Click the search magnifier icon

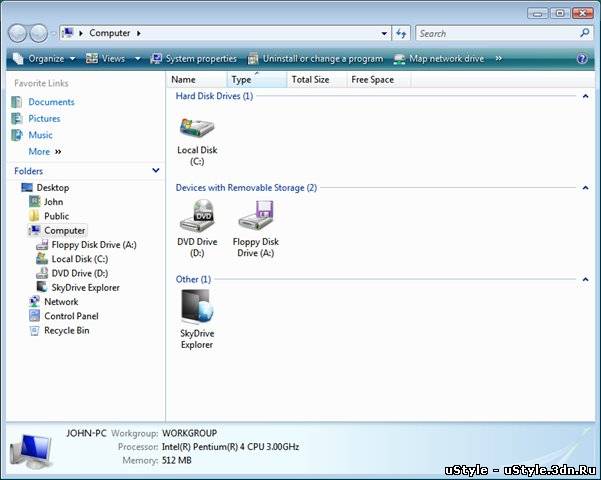pos(585,33)
